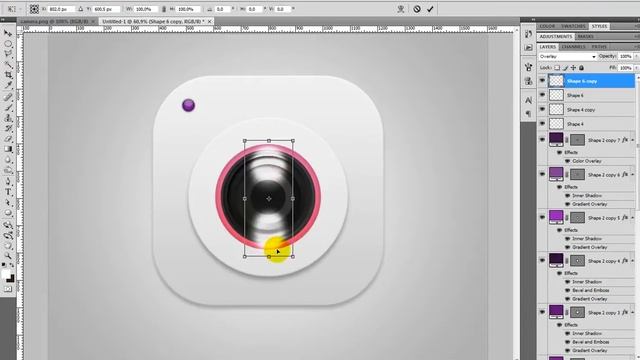640x360 pixels.
Task: Collapse effects of Shape 2 copy 4
Action: coord(633,261)
